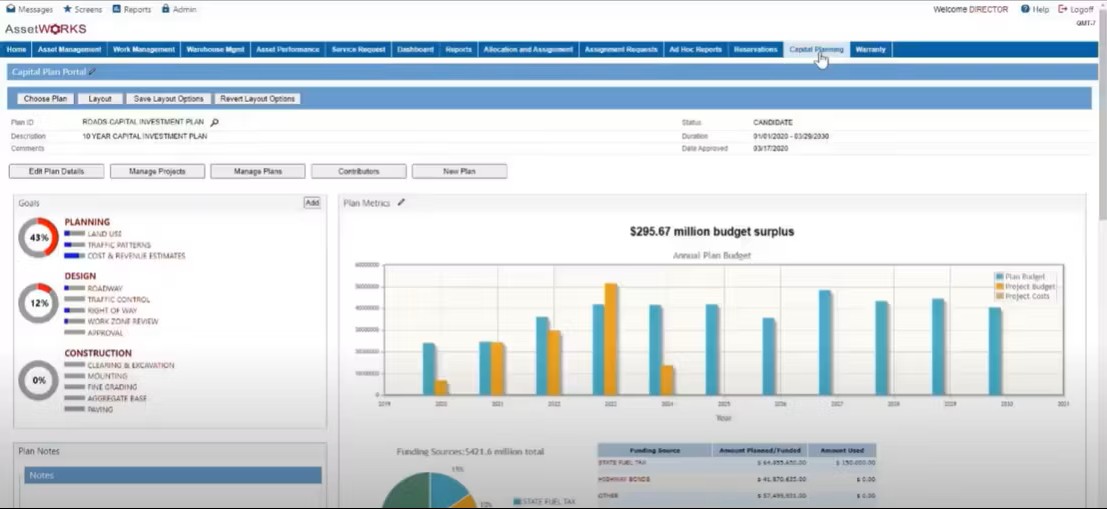Click Project Costs legend swatch
Screen dimensions: 1107x509
[x=1000, y=297]
